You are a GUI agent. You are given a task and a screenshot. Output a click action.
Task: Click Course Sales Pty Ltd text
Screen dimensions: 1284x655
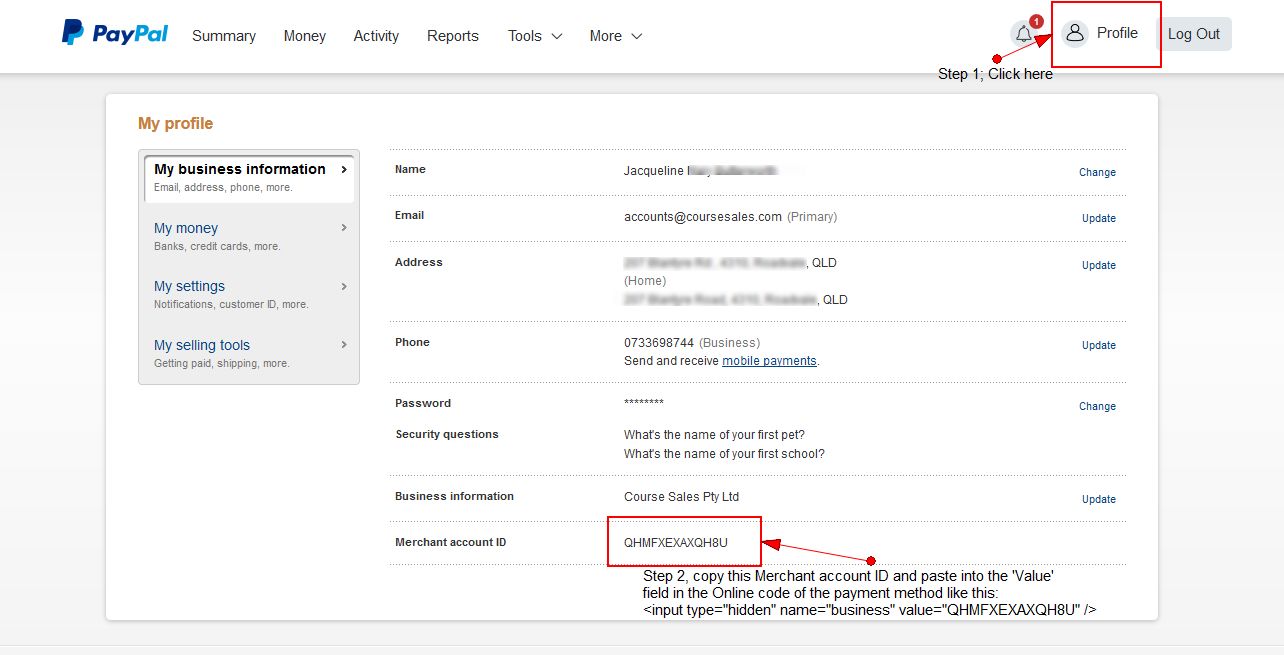coord(682,496)
